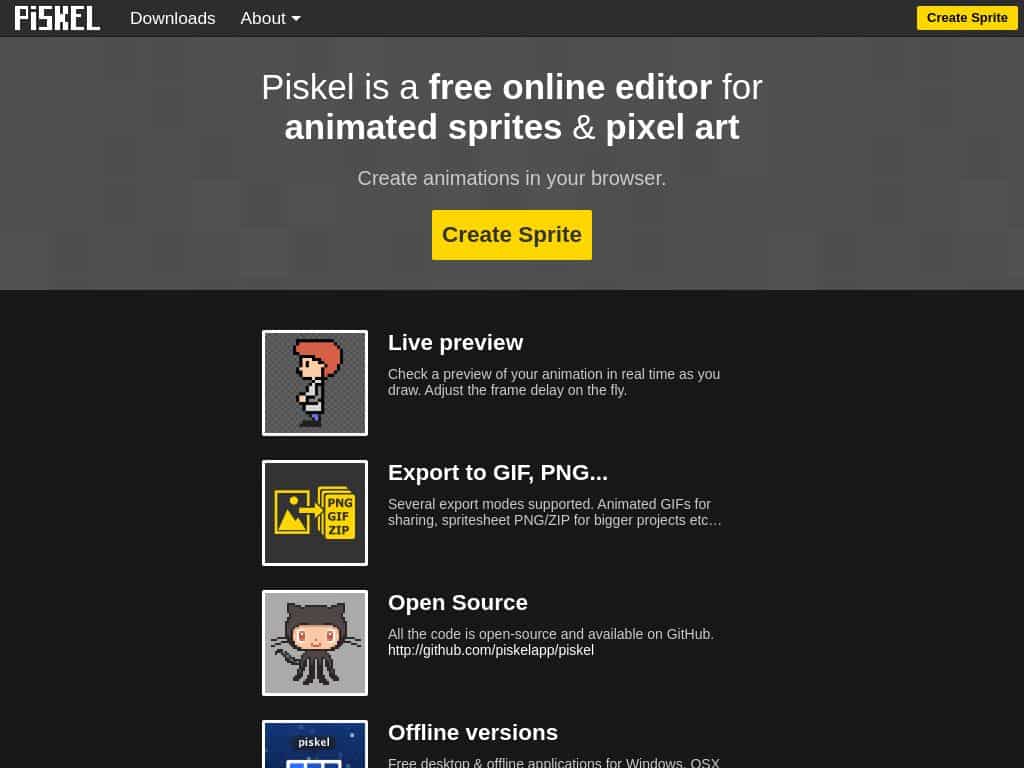Click the "animated sprites & pixel art" headline line
This screenshot has height=768, width=1024.
[512, 127]
